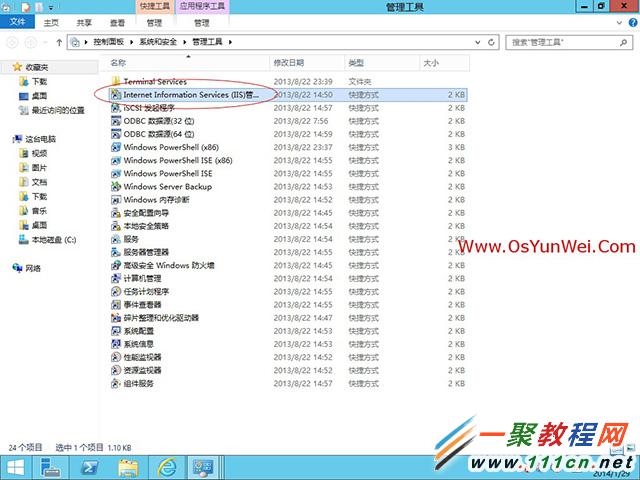Open 最近访问的位置 in navigation pane

tap(58, 110)
